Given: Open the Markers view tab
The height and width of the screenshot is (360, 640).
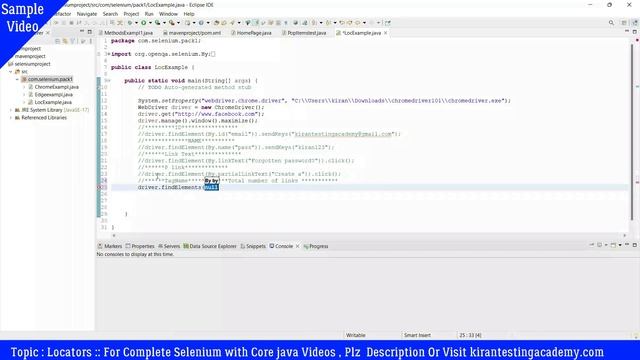Looking at the screenshot, I should [x=110, y=246].
